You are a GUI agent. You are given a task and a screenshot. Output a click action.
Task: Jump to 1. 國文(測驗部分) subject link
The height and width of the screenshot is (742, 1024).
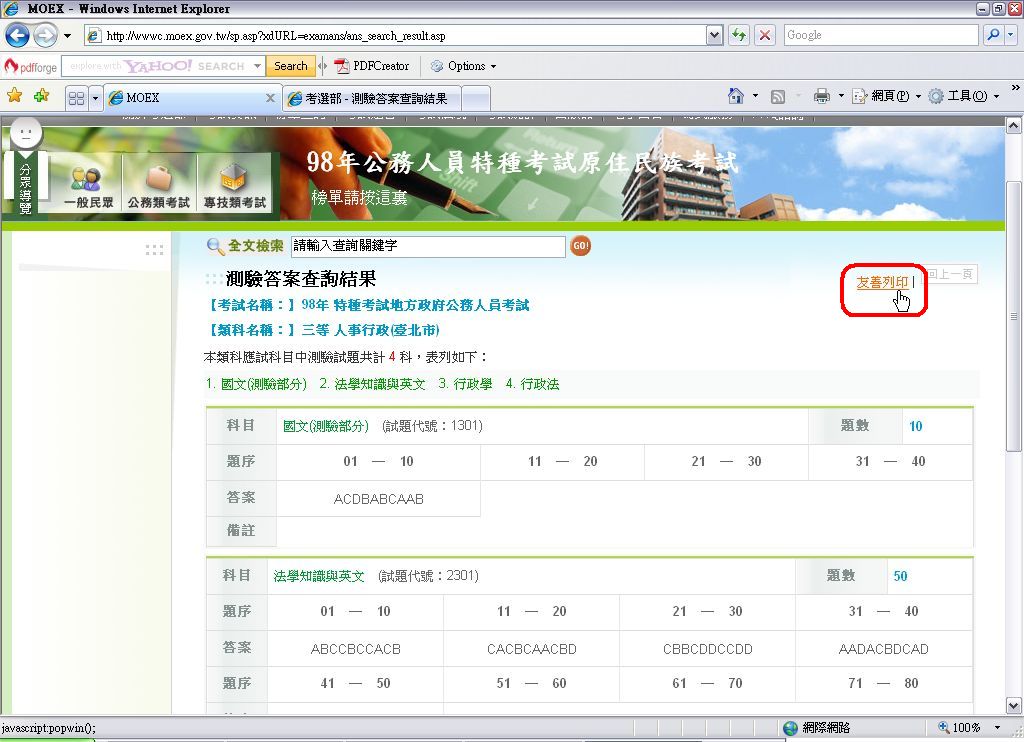click(256, 384)
